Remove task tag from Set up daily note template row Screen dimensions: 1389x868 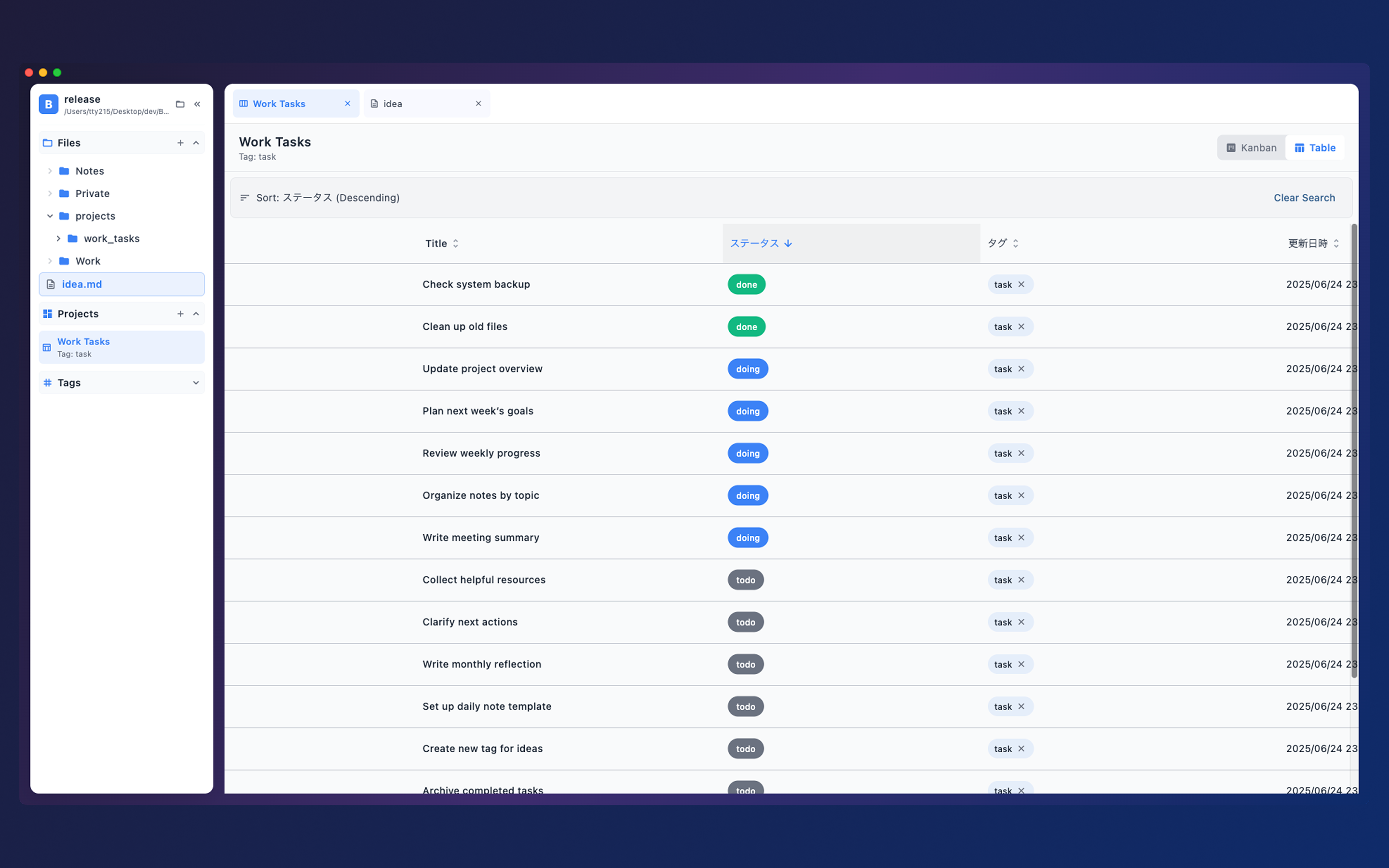click(1021, 706)
